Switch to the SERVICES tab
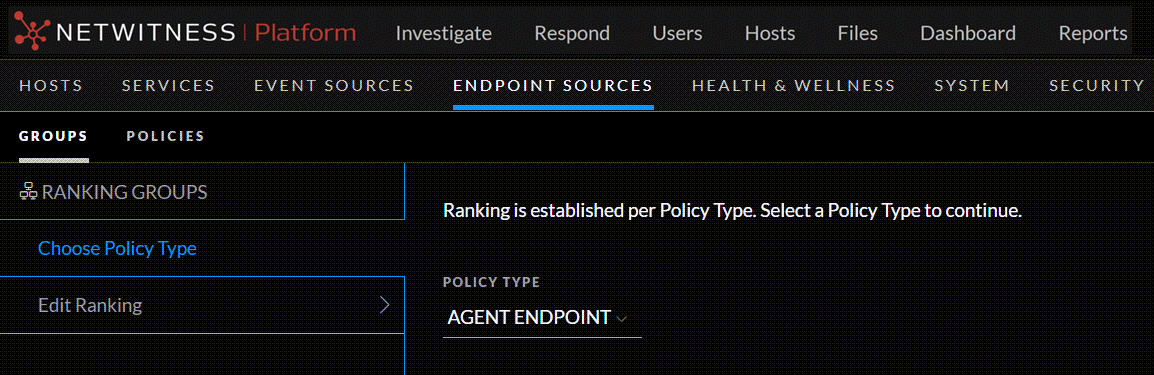Viewport: 1154px width, 375px height. click(169, 86)
